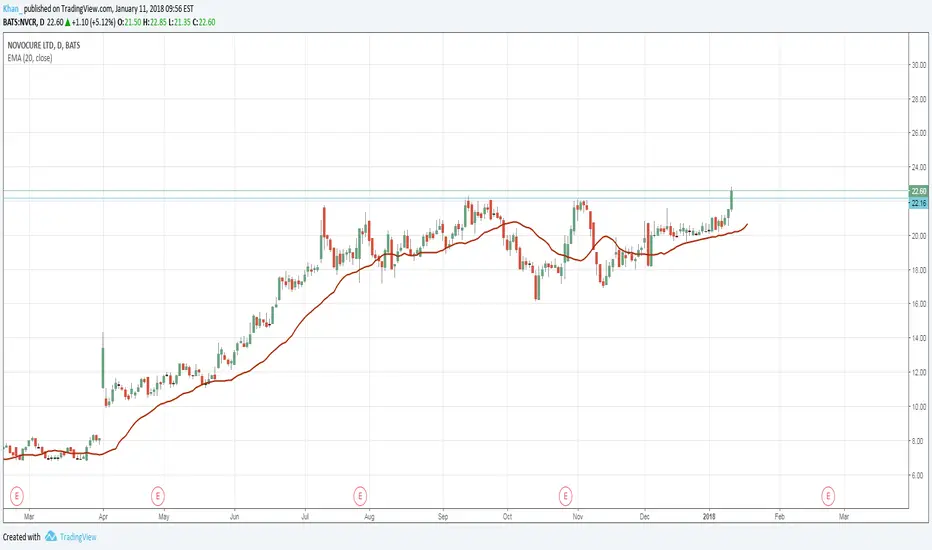Click the May label on time axis

[x=164, y=517]
